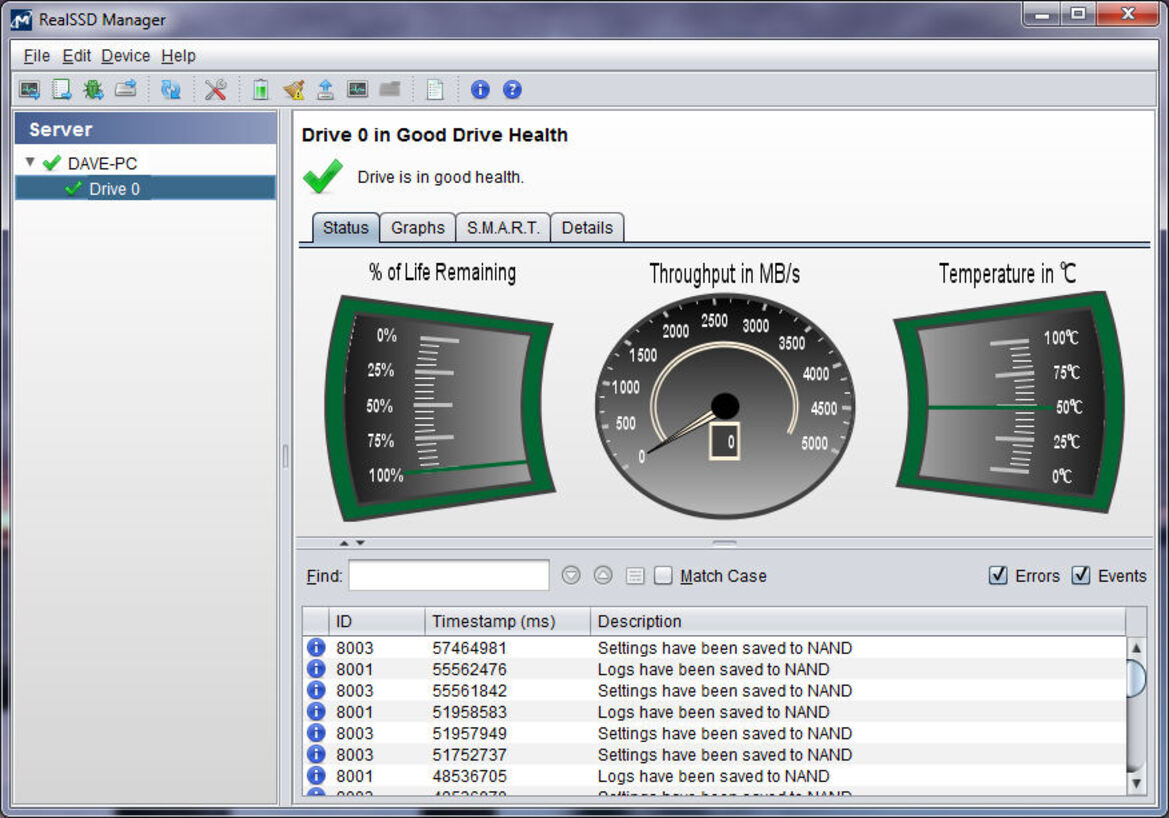The width and height of the screenshot is (1169, 818).
Task: Click inside the Find text field
Action: coord(449,576)
